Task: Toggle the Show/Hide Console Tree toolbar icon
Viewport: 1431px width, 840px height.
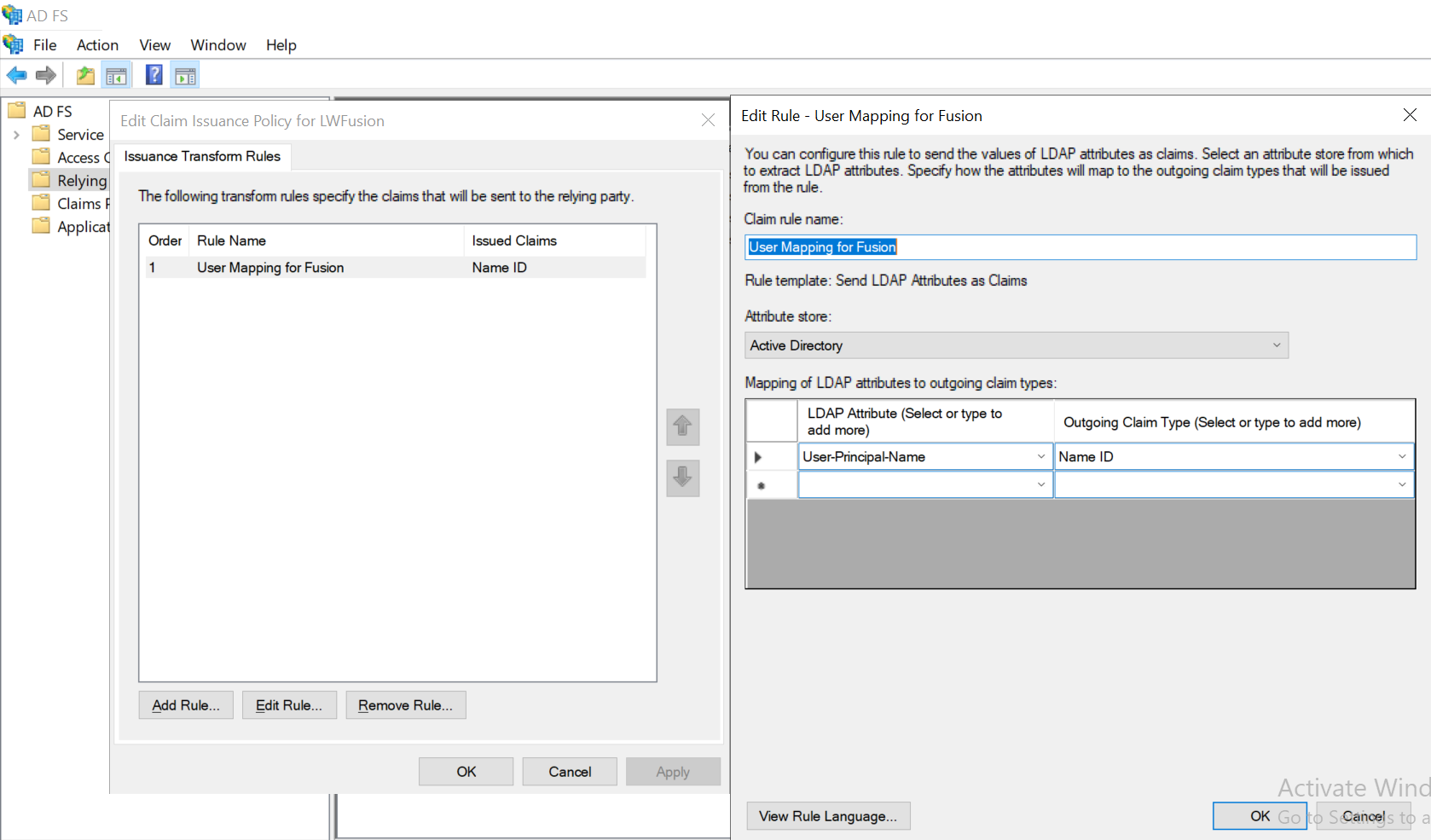Action: [117, 75]
